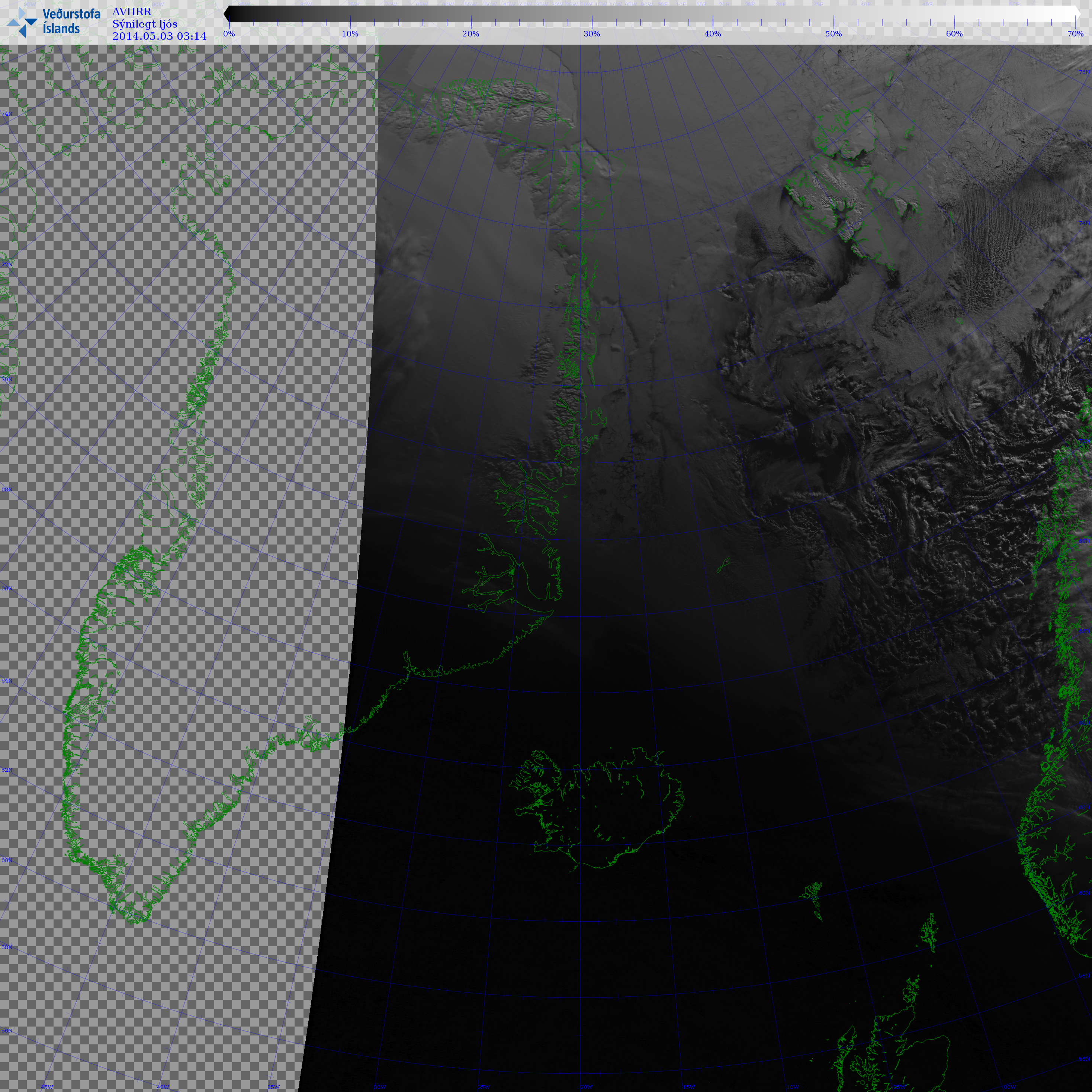Click the 64N latitude label on left edge

coord(7,681)
